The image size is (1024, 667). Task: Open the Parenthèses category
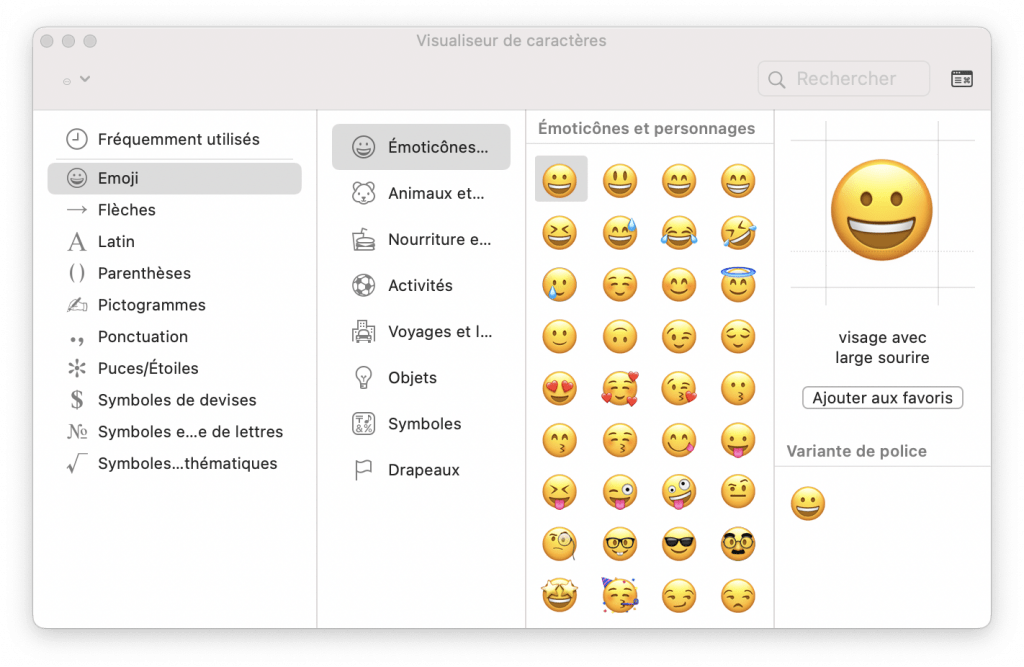click(x=174, y=273)
